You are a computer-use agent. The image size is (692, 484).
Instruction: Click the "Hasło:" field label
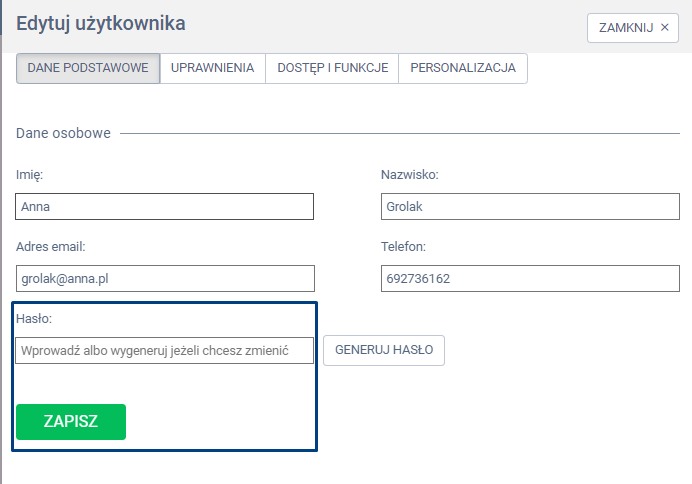tap(34, 318)
